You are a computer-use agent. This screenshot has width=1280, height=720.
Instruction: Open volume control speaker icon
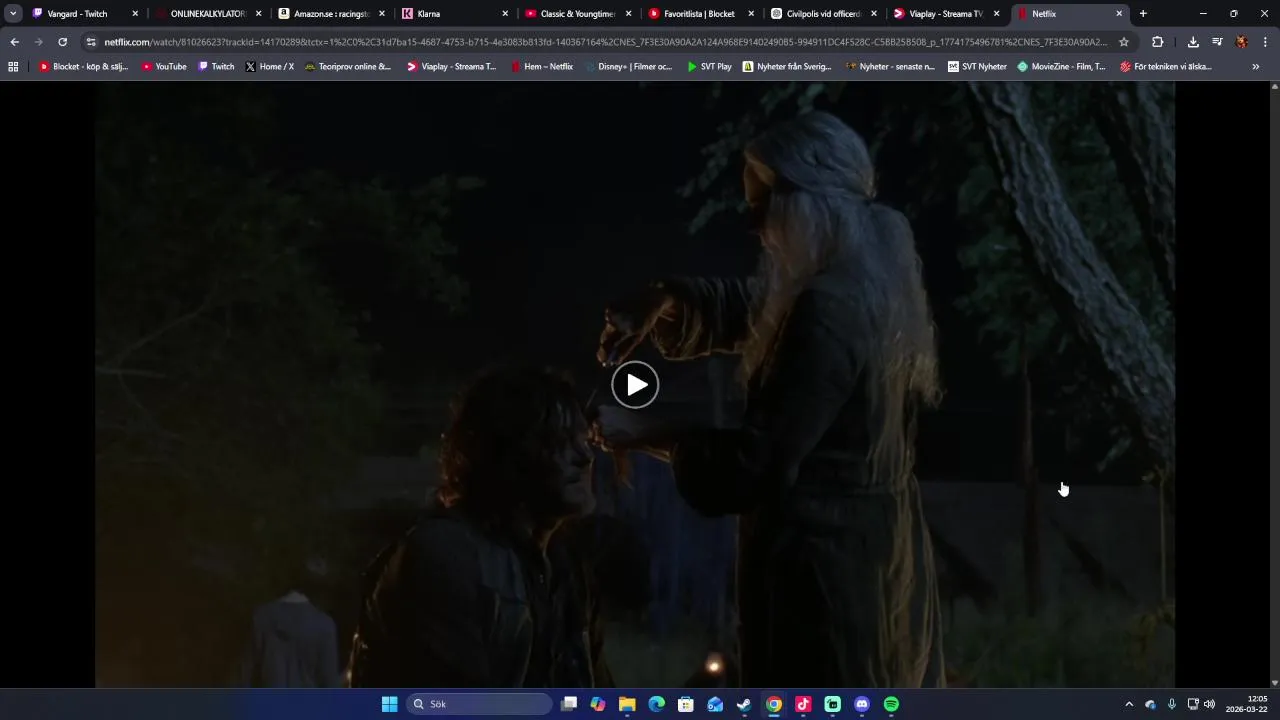coord(1210,704)
